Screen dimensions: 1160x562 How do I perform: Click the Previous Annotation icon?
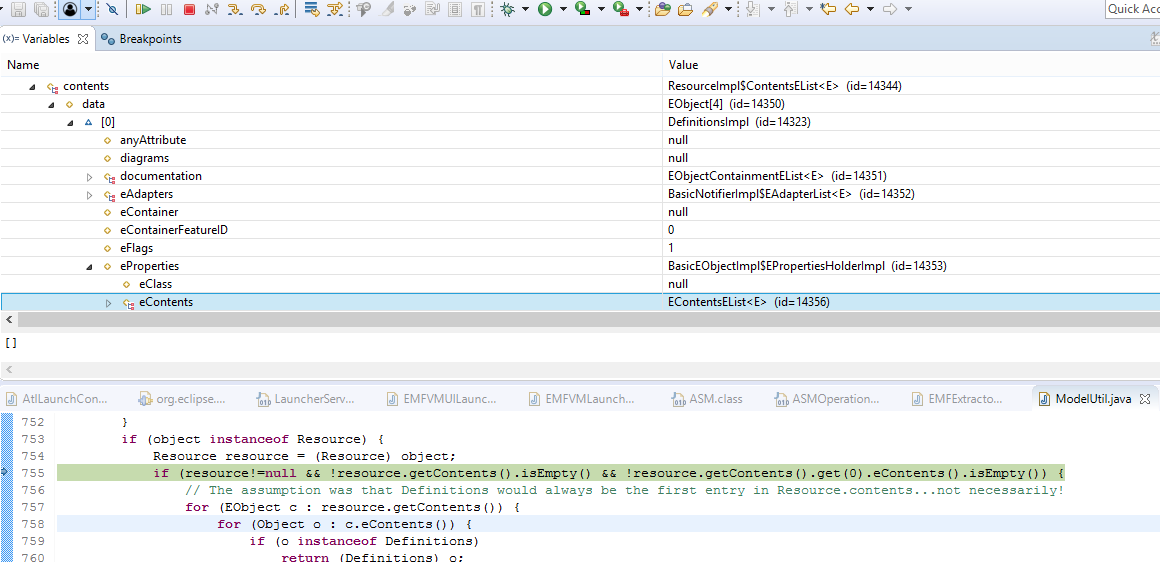pos(790,9)
